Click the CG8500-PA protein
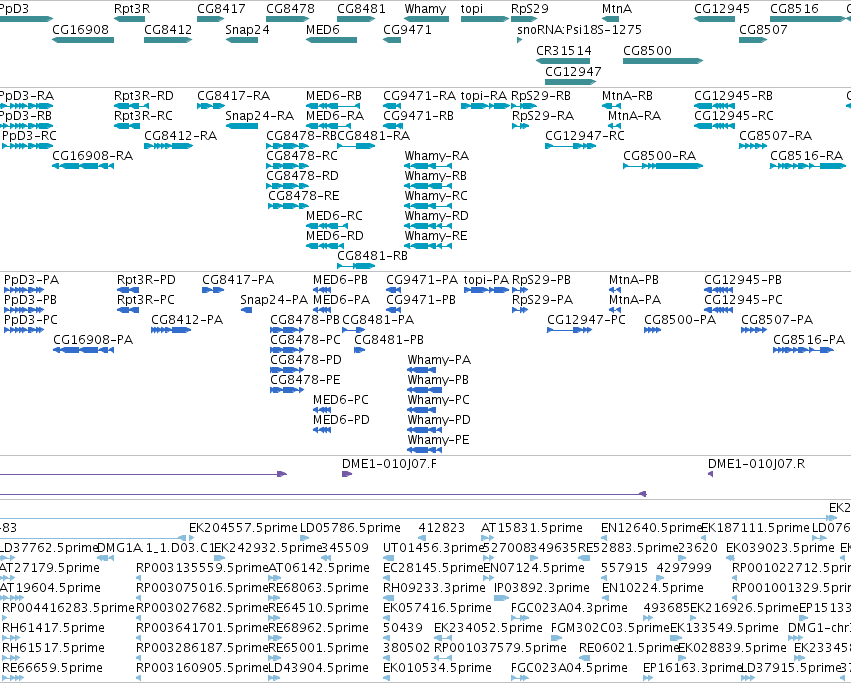Viewport: 851px width, 683px height. (652, 330)
